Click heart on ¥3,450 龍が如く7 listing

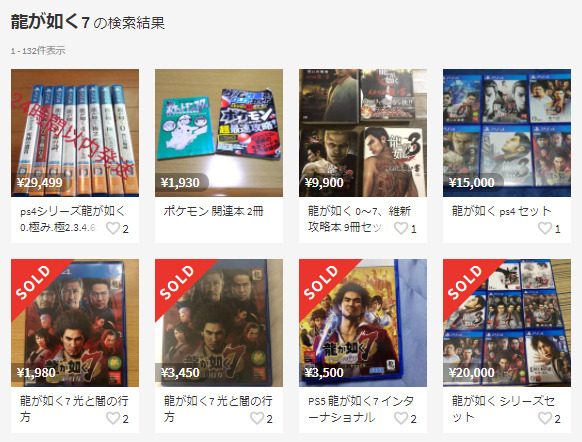(257, 418)
